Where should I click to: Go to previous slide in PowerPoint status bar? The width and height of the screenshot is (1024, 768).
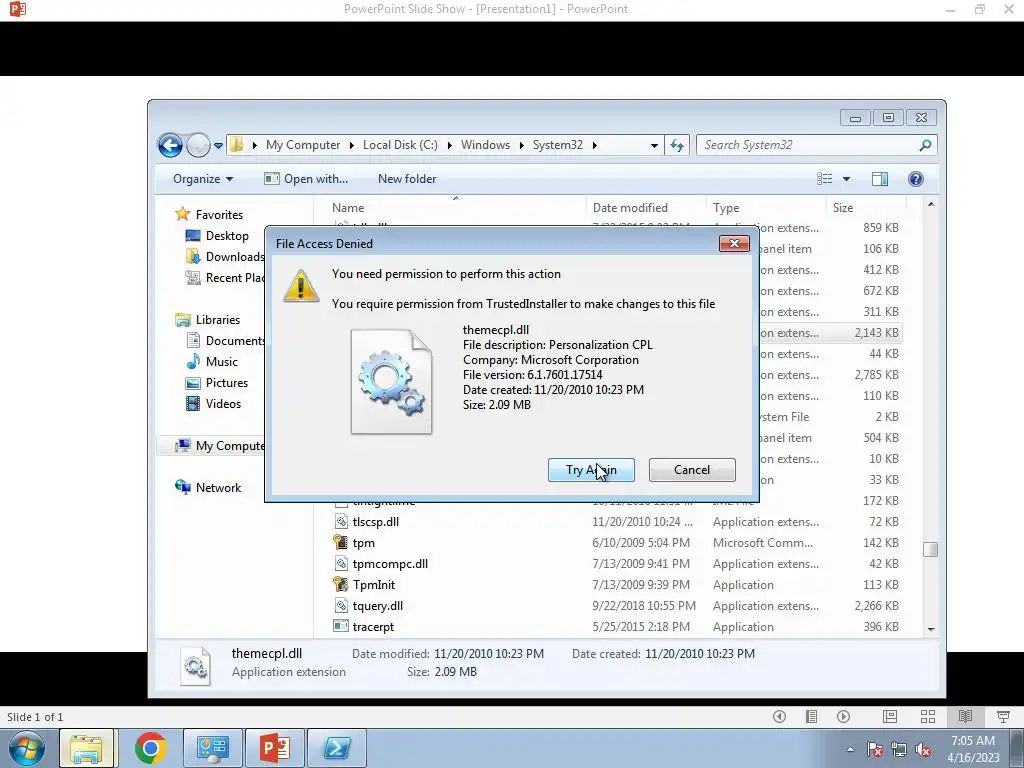pos(779,716)
